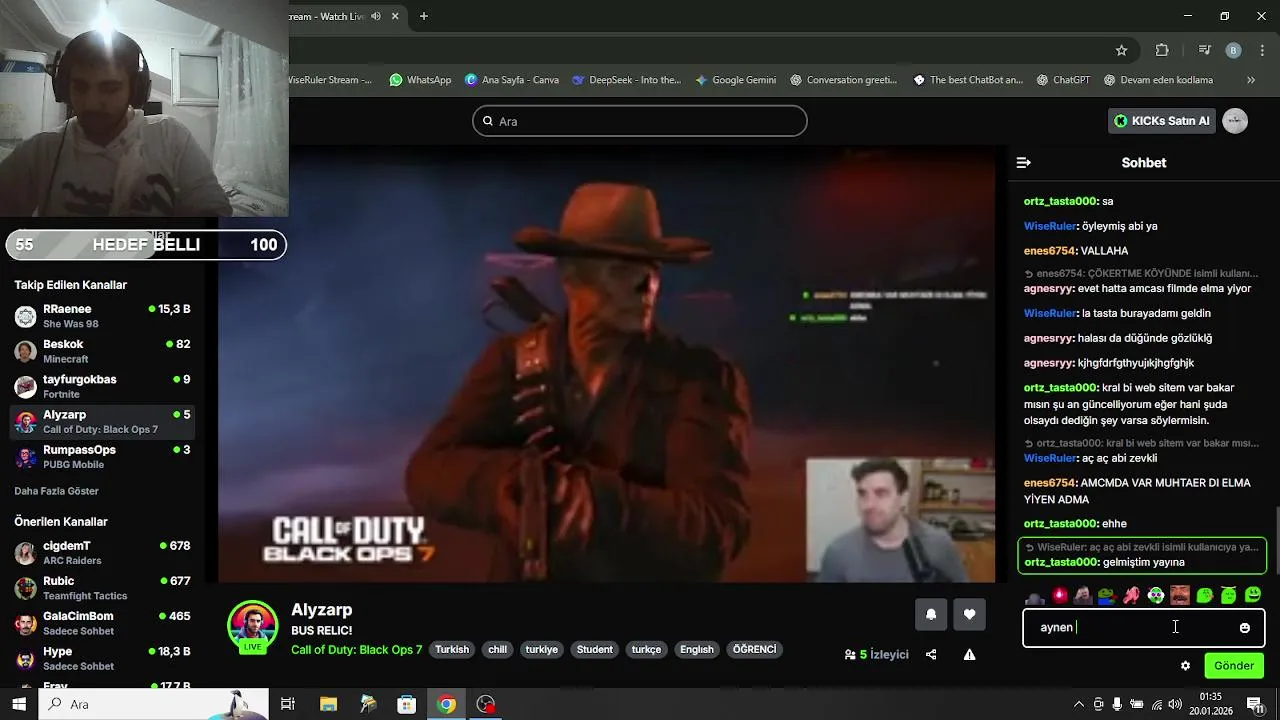1280x720 pixels.
Task: Open the tayfurgokbas channel
Action: [102, 386]
